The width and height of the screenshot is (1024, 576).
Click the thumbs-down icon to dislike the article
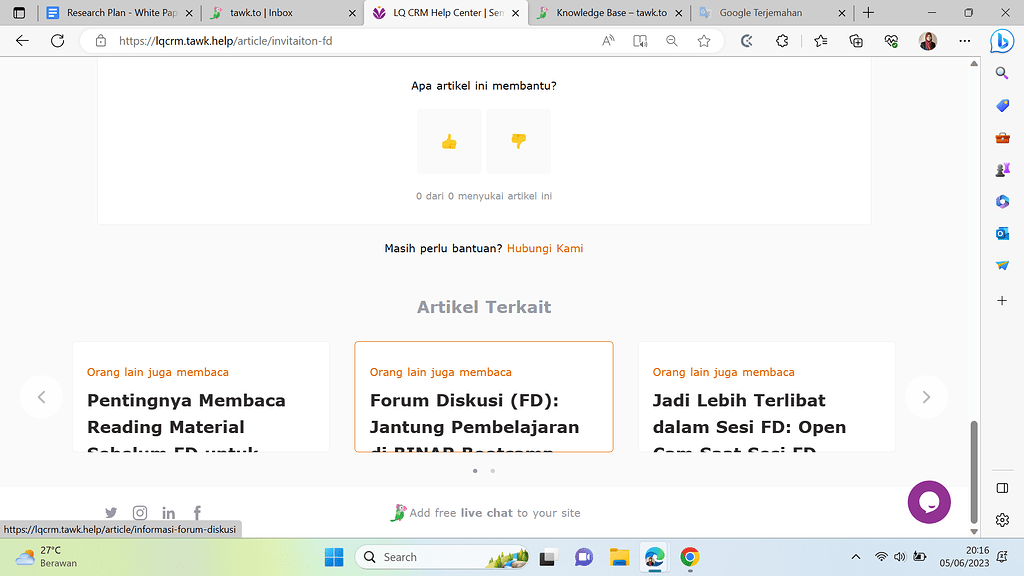pyautogui.click(x=518, y=141)
